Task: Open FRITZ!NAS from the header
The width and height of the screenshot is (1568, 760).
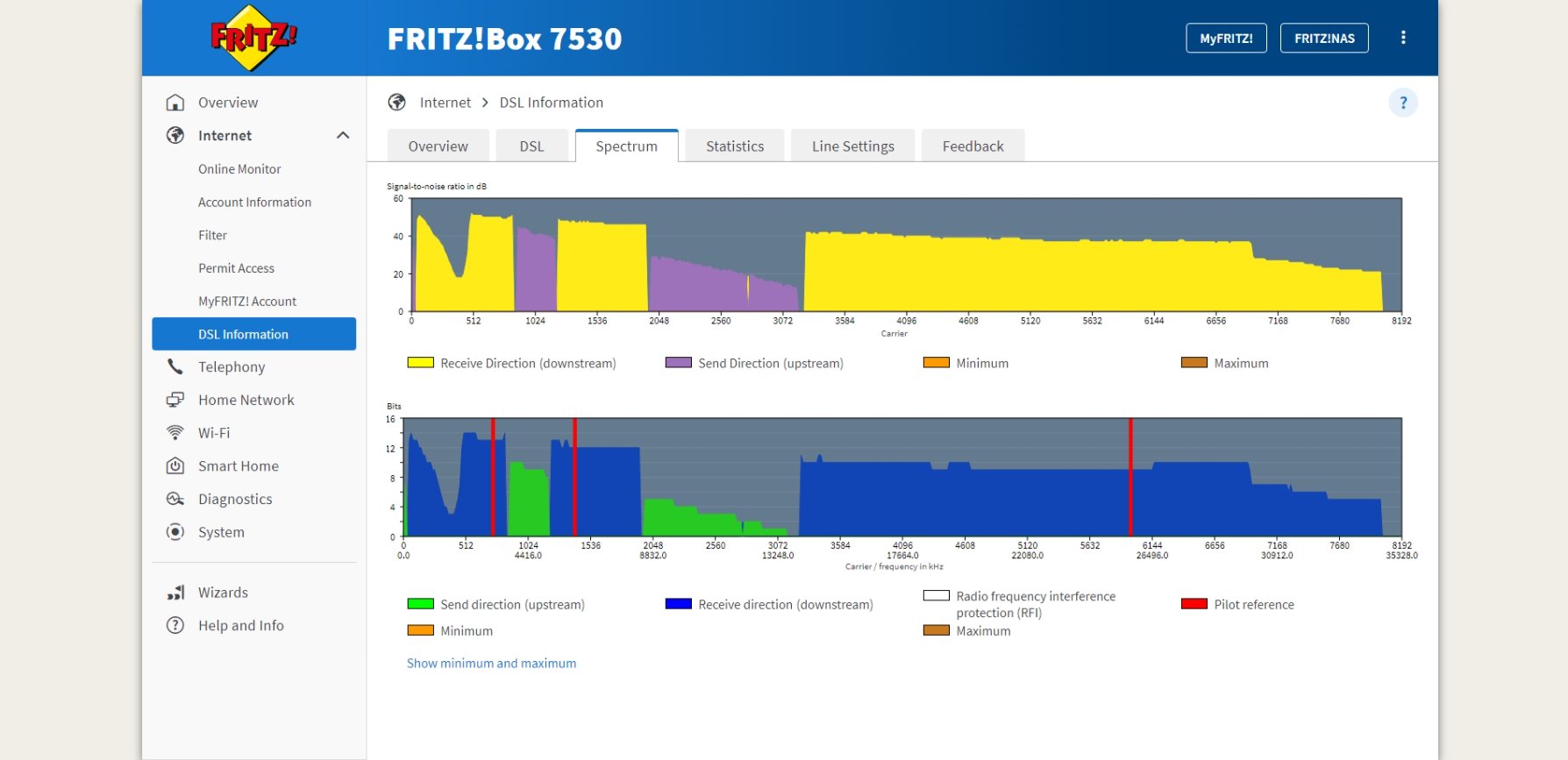Action: coord(1323,39)
